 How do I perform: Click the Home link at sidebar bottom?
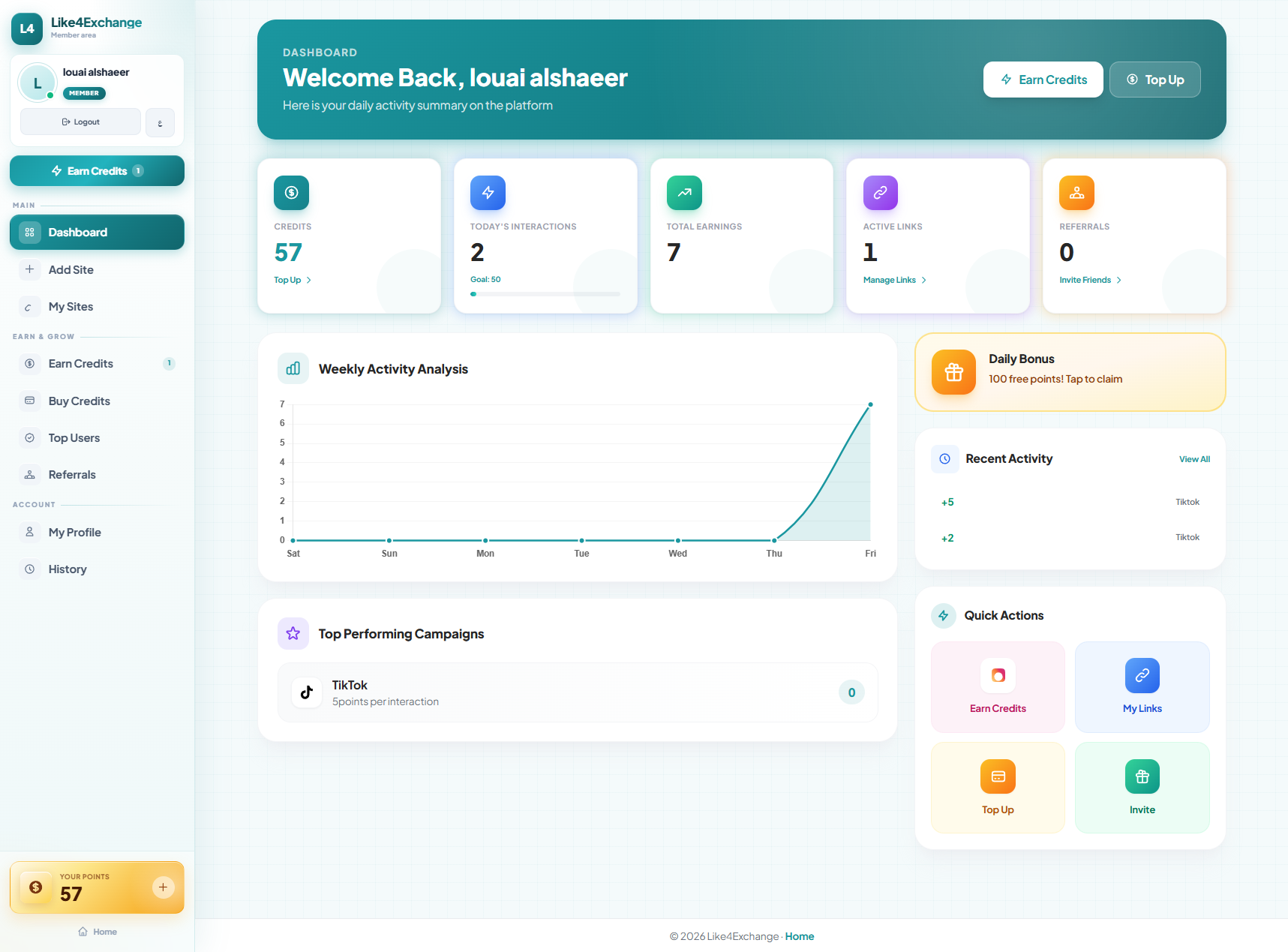tap(98, 932)
